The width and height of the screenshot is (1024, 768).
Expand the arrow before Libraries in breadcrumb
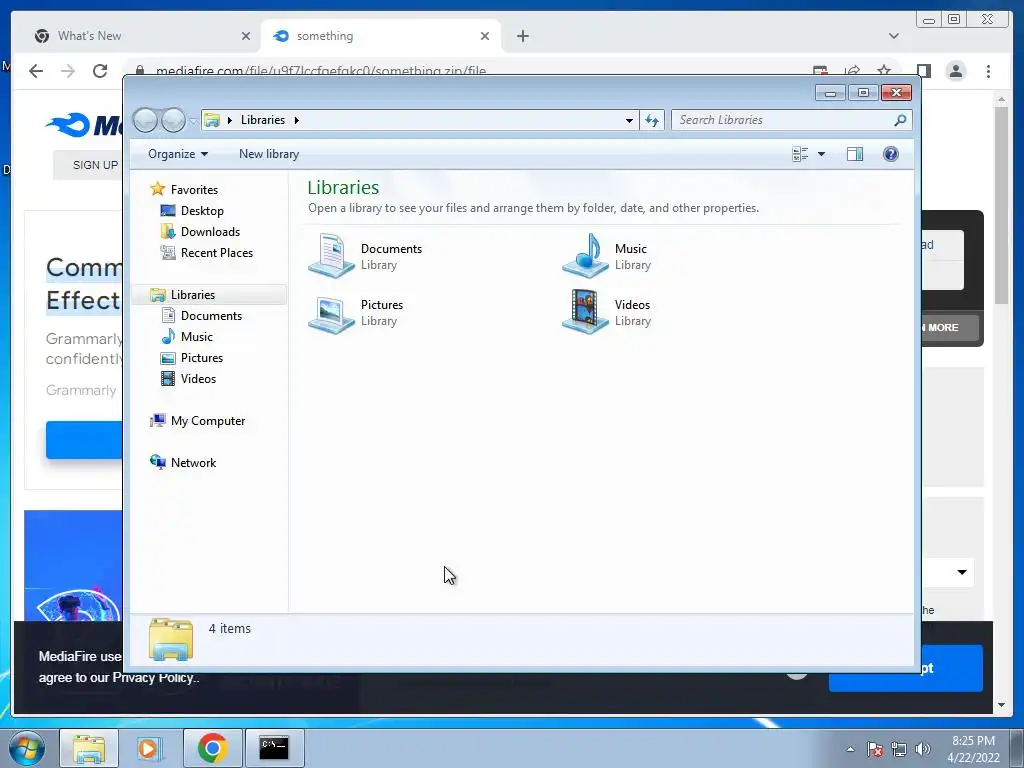[x=230, y=120]
